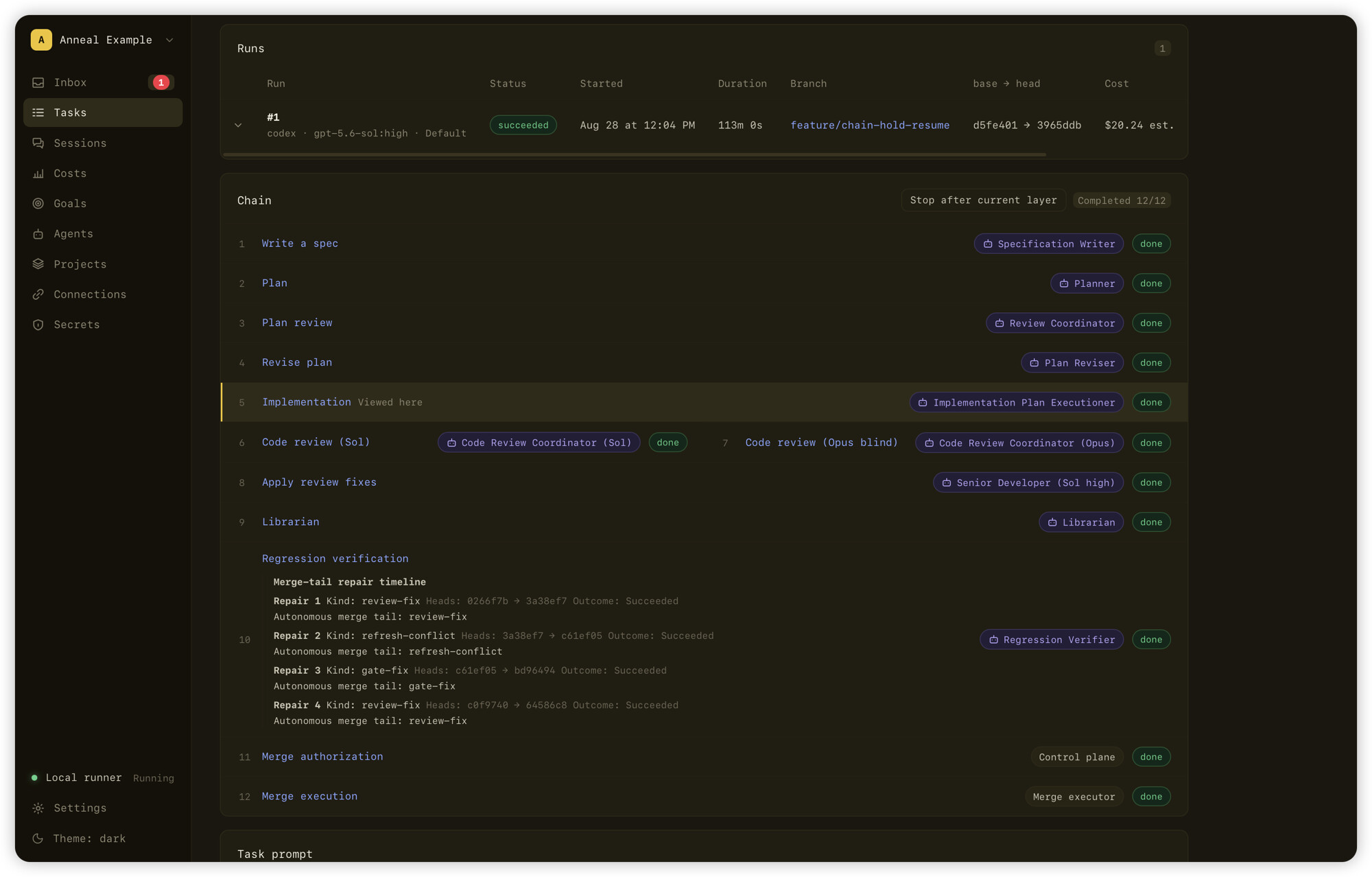The image size is (1372, 877).
Task: Click robot icon in Implementation Plan Executioner badge
Action: coord(923,403)
